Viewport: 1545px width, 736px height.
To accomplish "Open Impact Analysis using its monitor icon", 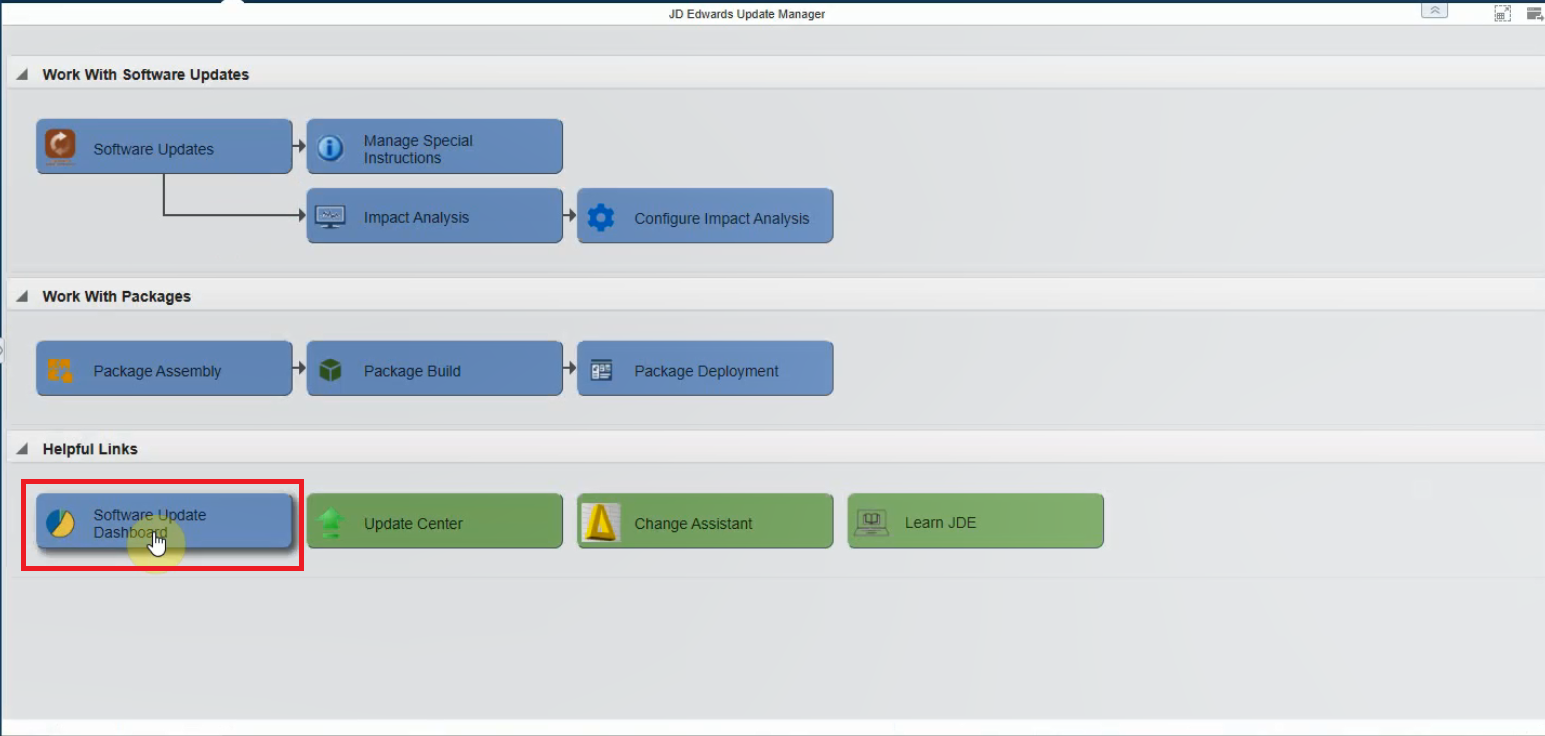I will 330,217.
